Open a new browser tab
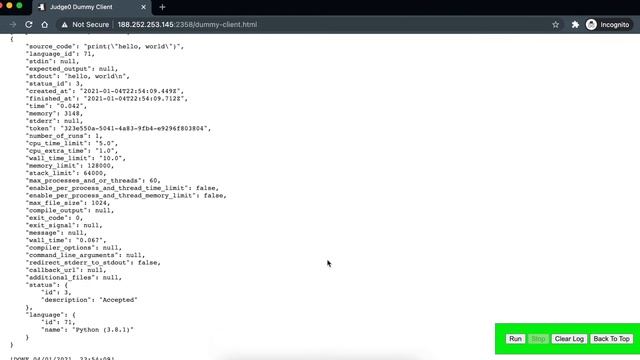640x360 pixels. coord(162,7)
